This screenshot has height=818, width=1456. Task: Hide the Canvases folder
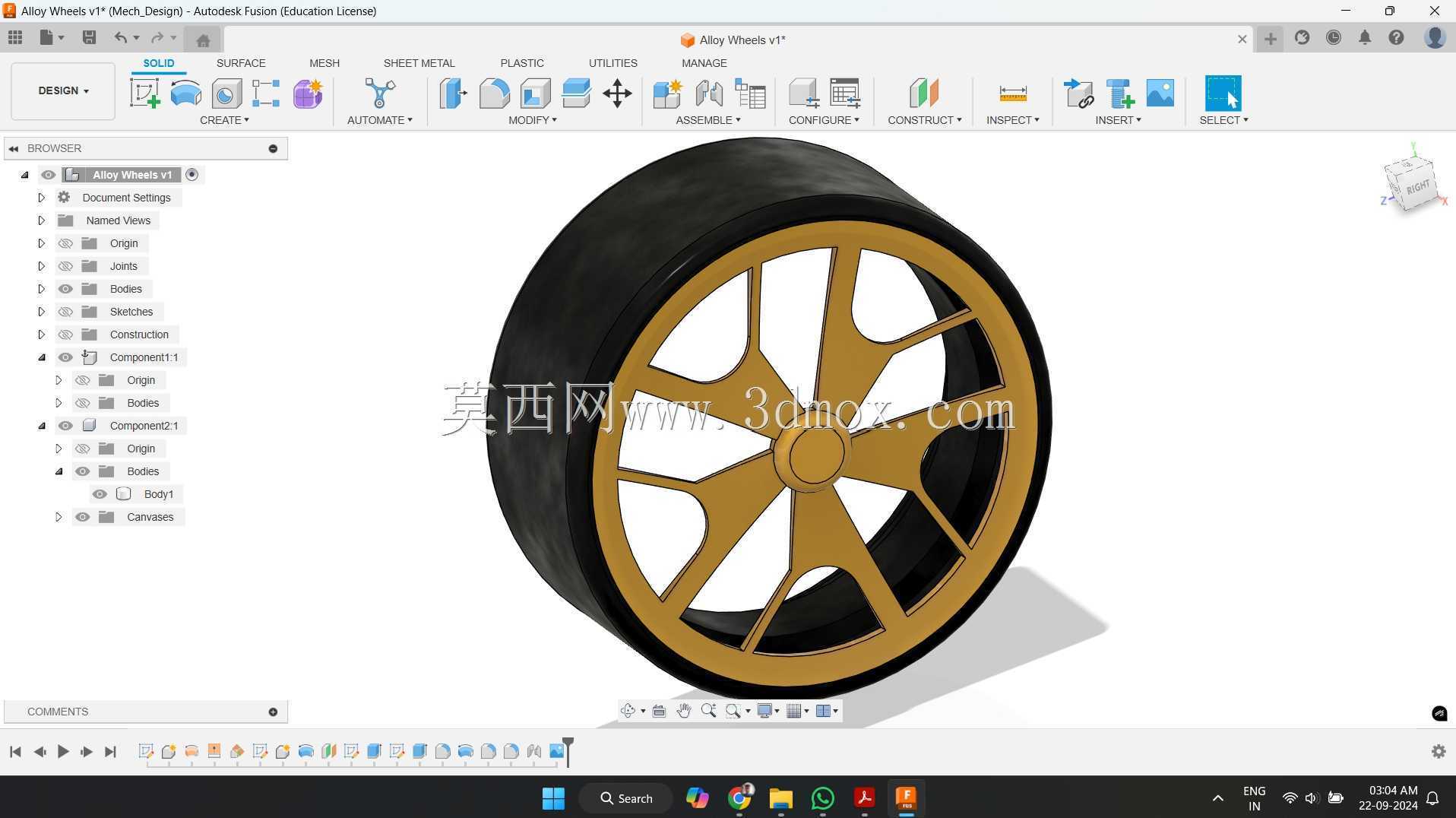pos(83,517)
